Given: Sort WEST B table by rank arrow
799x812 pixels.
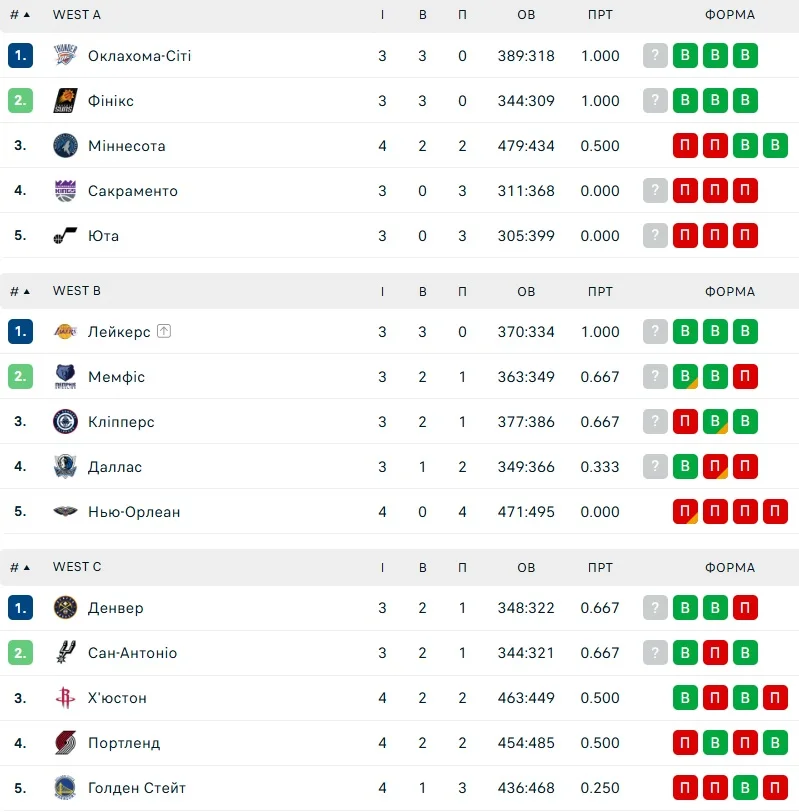Looking at the screenshot, I should (x=26, y=291).
